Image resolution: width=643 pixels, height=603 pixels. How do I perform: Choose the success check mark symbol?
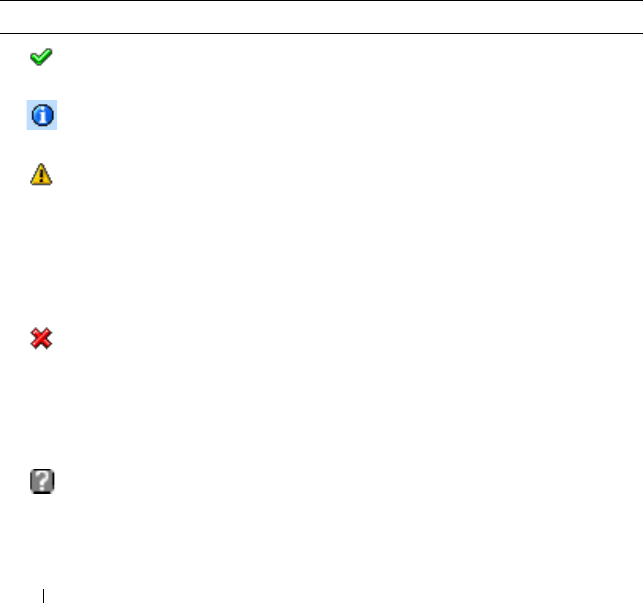(x=41, y=57)
